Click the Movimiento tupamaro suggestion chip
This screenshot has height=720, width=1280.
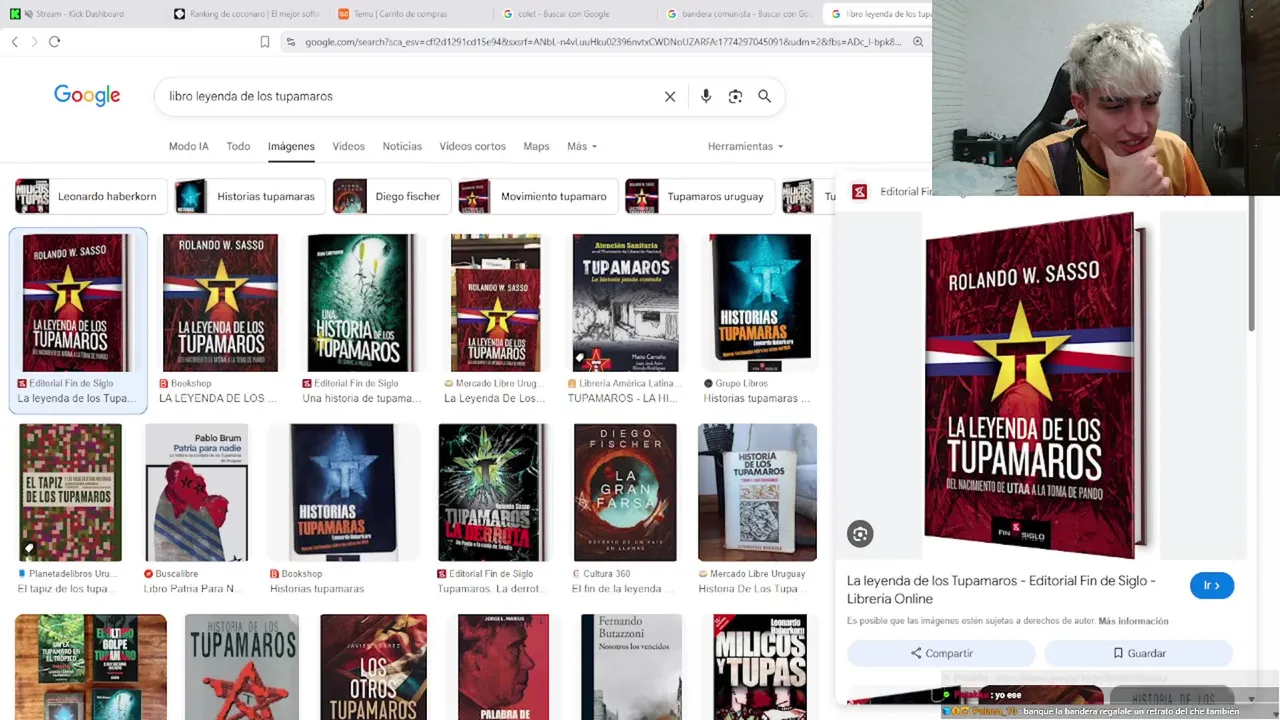point(537,196)
